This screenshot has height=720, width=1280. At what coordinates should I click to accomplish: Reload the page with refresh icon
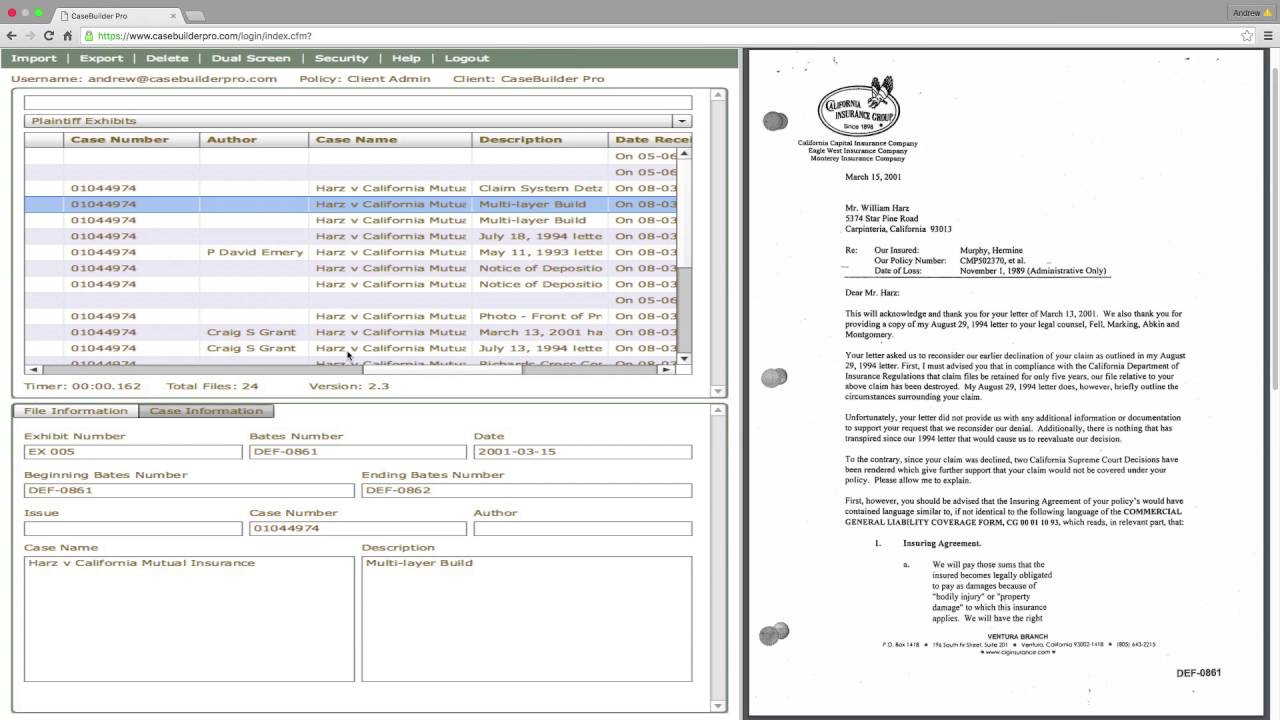(x=48, y=35)
